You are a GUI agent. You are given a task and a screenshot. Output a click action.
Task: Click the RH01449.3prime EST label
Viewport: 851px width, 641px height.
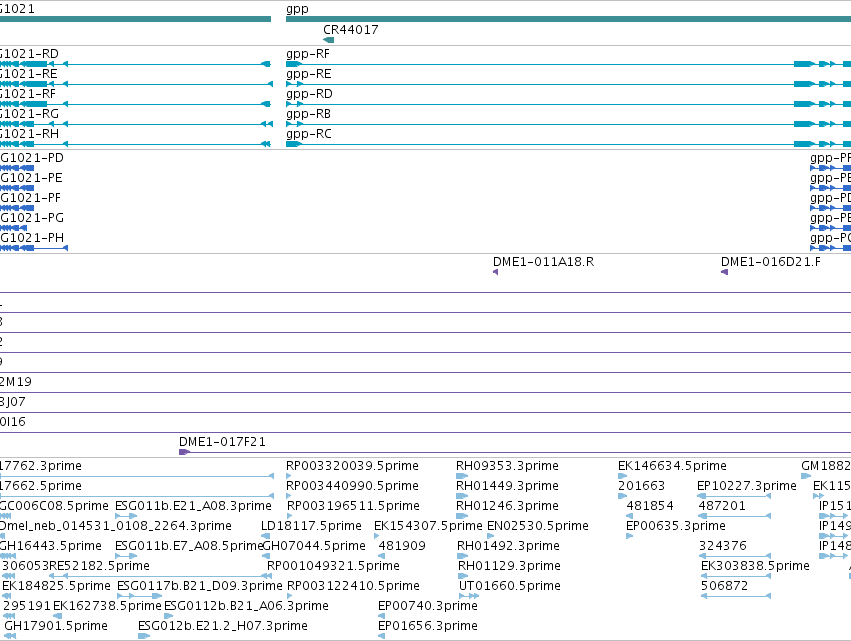(x=507, y=486)
